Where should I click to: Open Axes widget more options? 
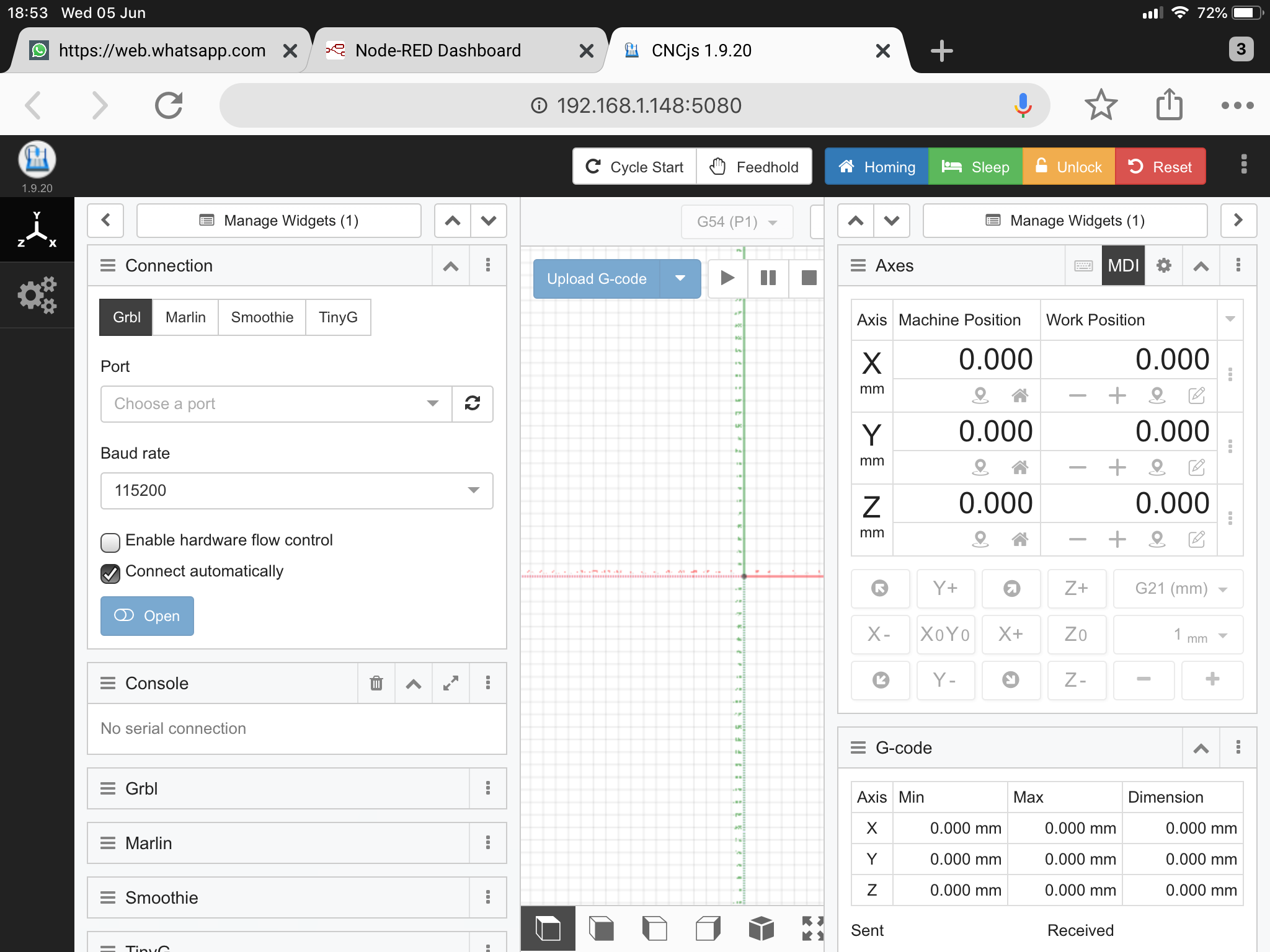(1238, 265)
